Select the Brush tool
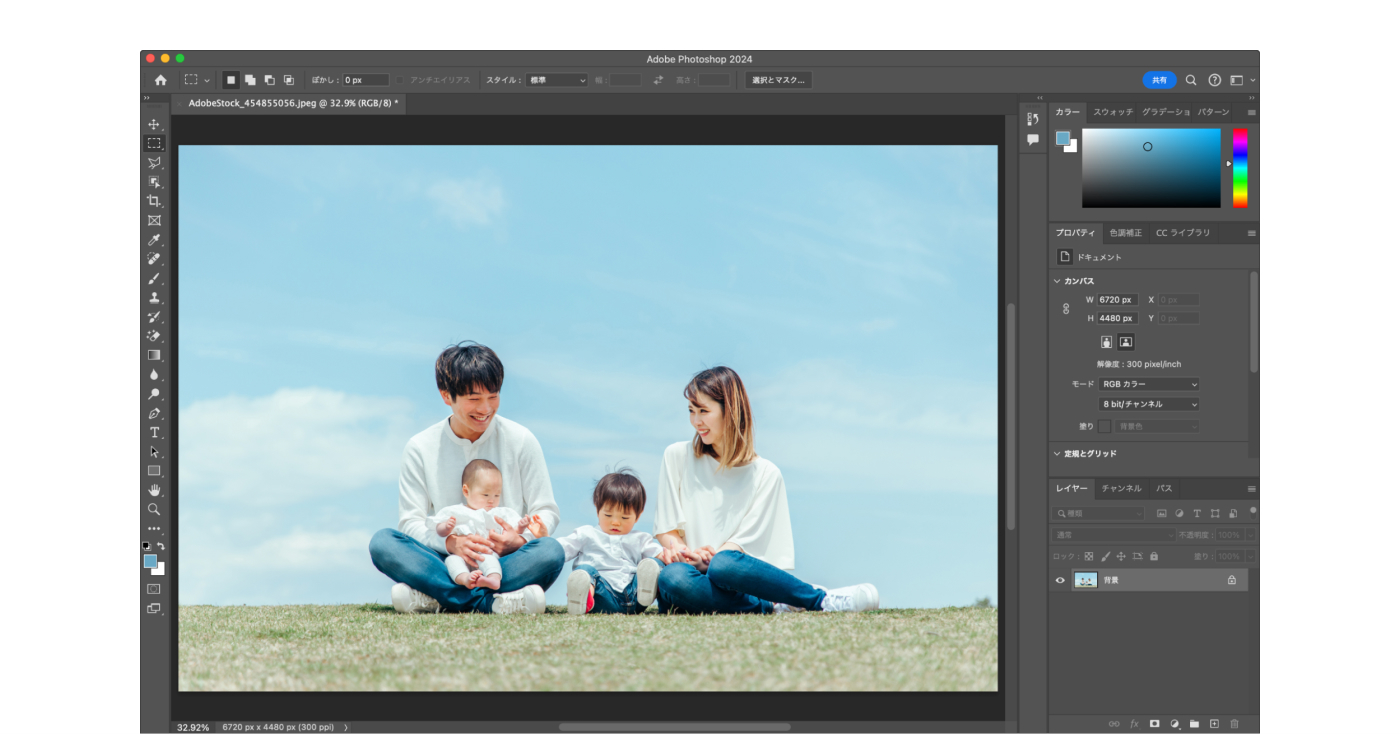The image size is (1400, 734). click(154, 279)
